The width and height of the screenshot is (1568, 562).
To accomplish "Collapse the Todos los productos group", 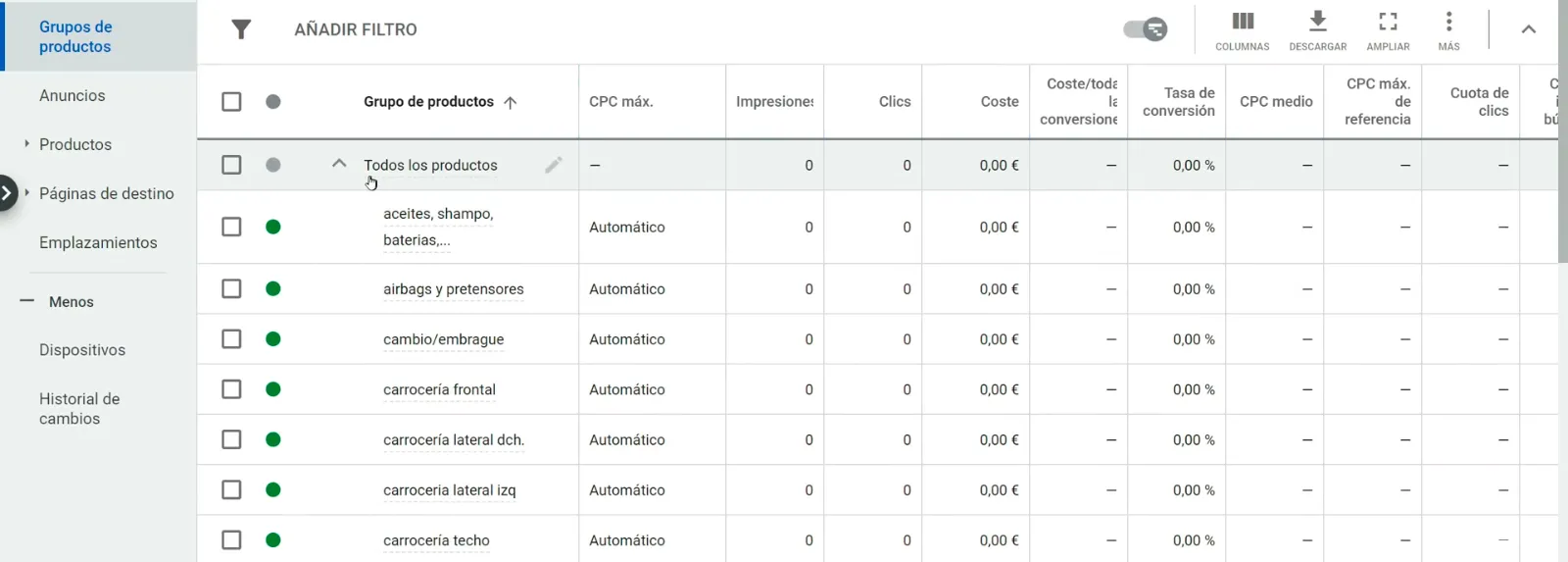I will [339, 164].
